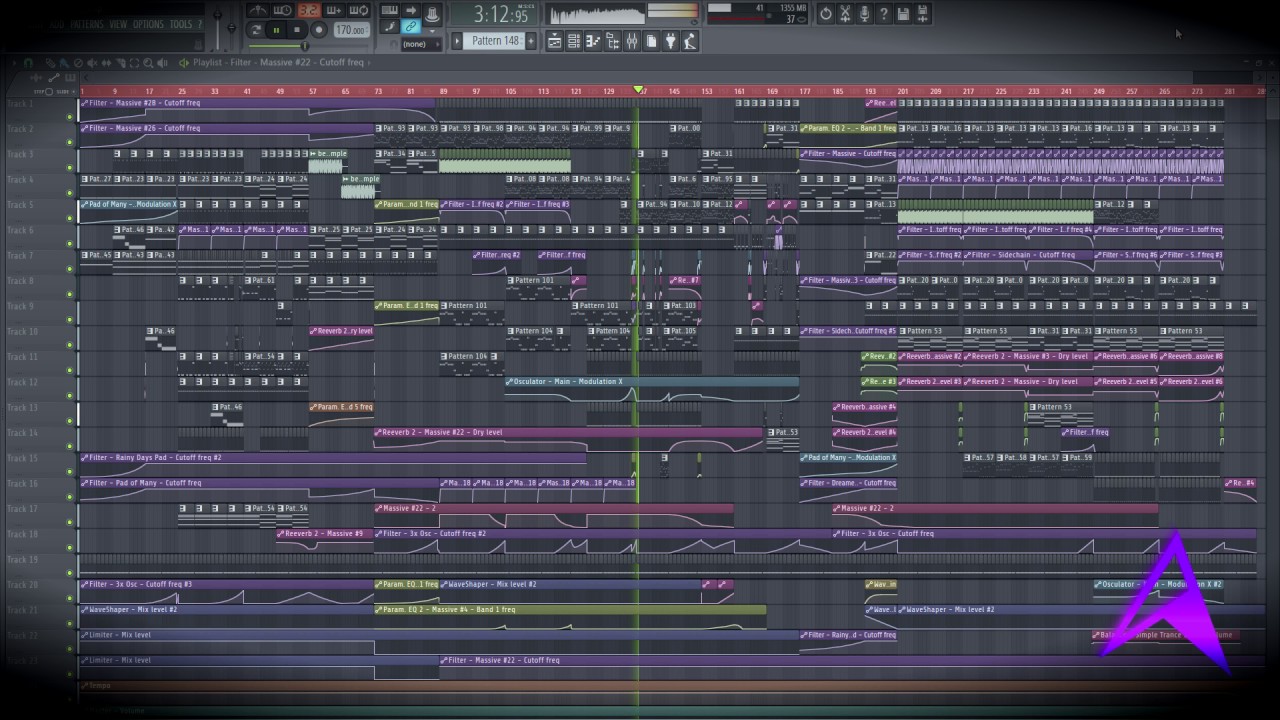
Task: Open the plugin picker plug icon
Action: 671,41
